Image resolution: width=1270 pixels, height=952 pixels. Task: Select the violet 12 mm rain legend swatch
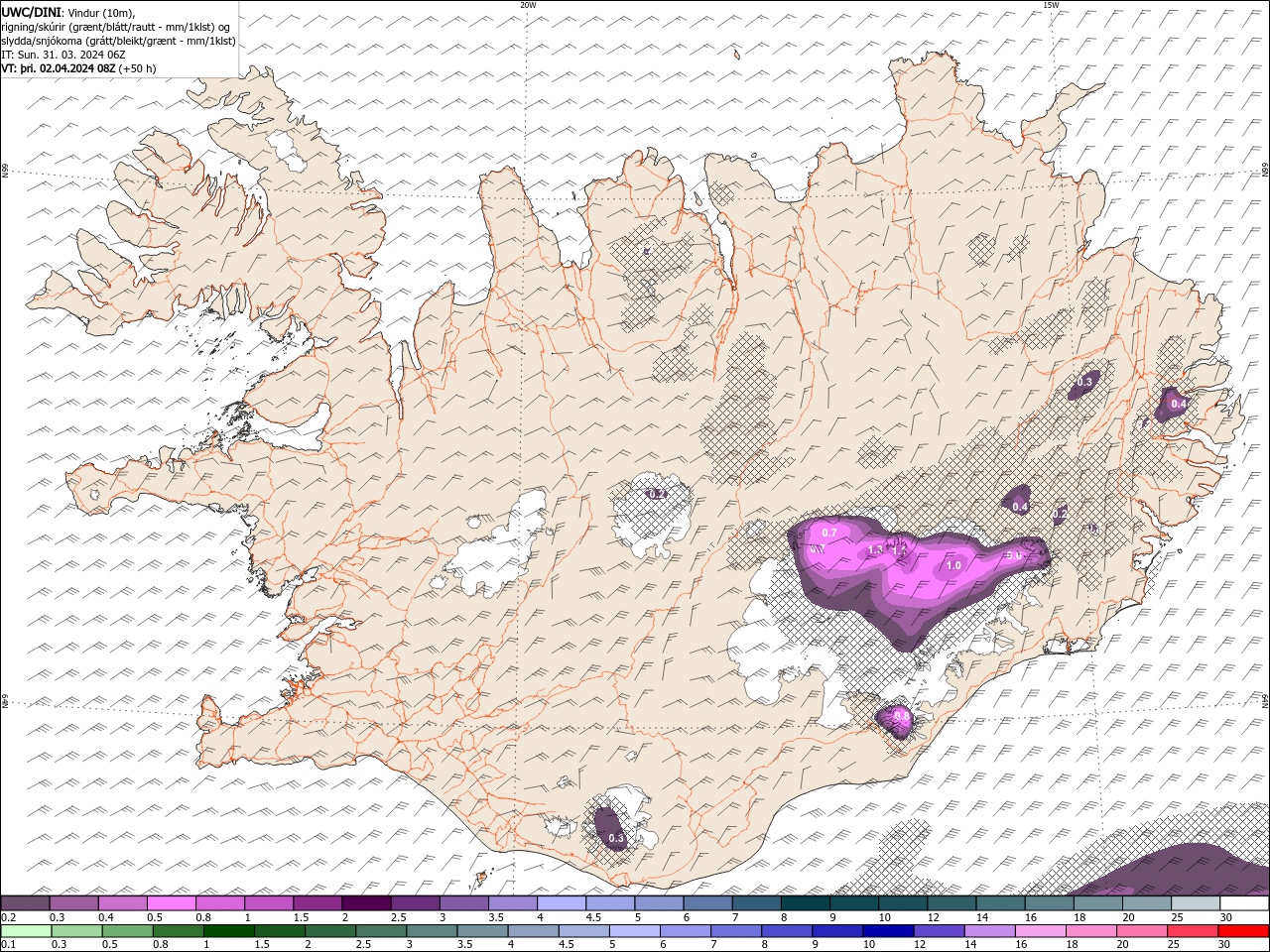point(940,931)
